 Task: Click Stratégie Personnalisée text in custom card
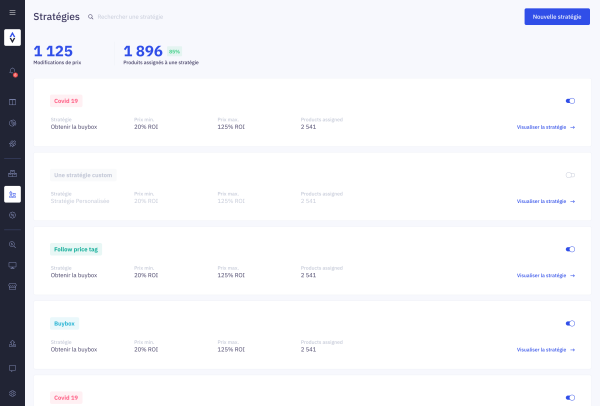pos(80,201)
